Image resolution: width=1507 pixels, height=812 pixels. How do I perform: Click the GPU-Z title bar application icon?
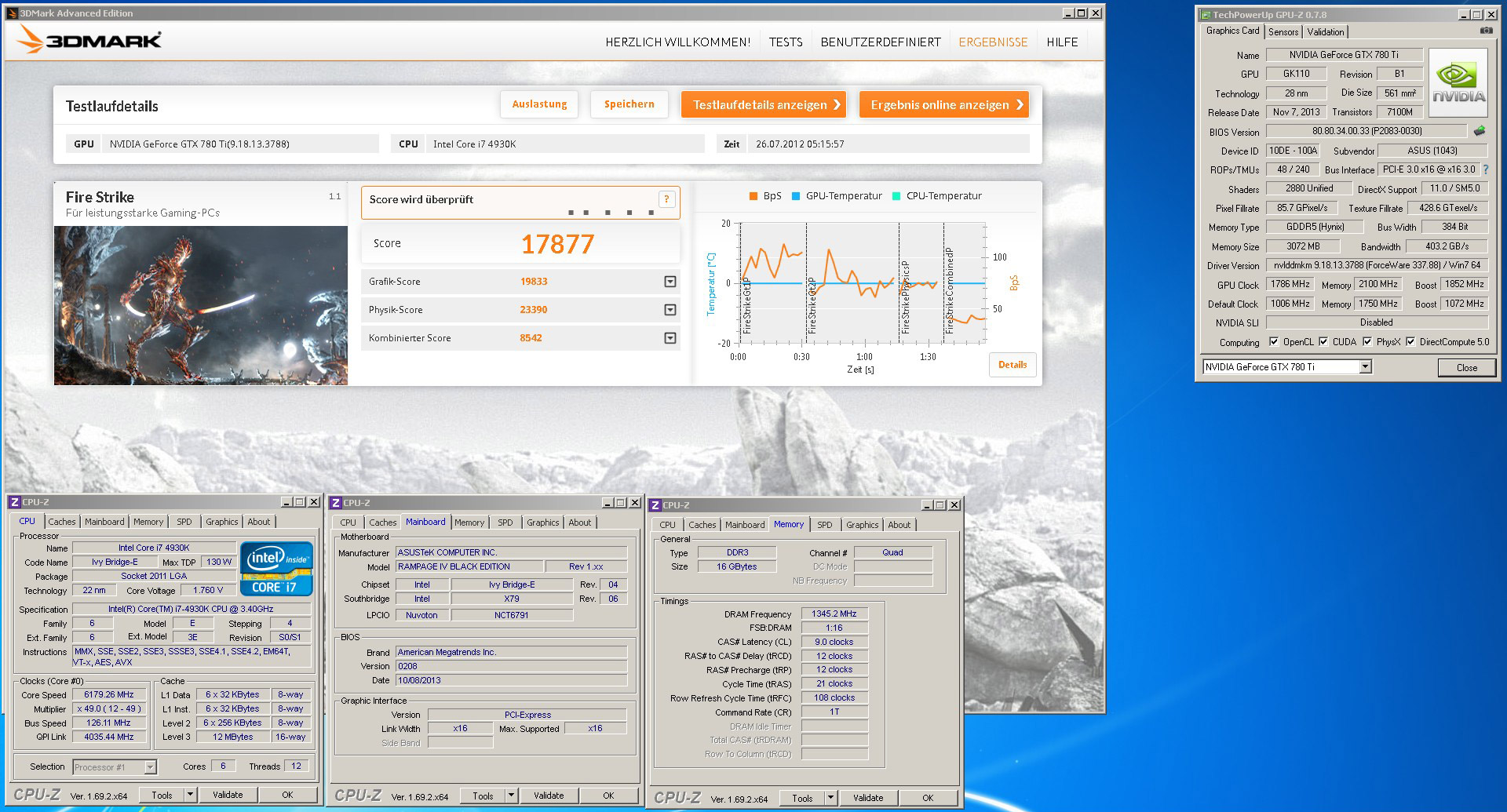click(1205, 14)
